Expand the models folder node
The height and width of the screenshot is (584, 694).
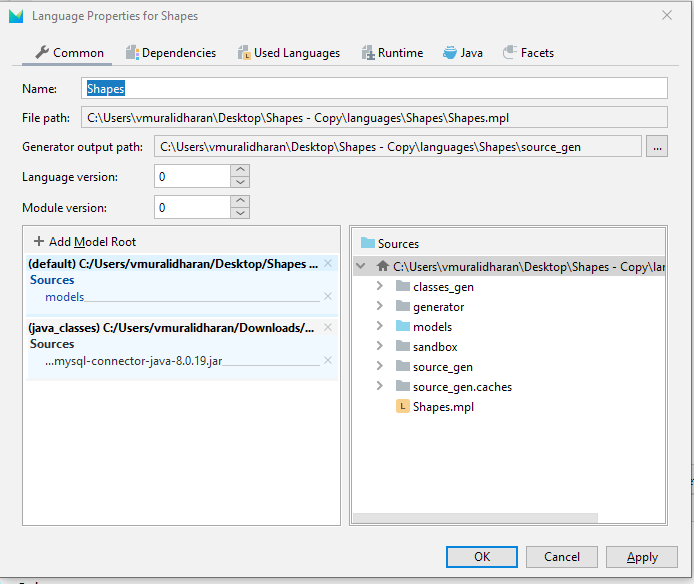coord(379,327)
